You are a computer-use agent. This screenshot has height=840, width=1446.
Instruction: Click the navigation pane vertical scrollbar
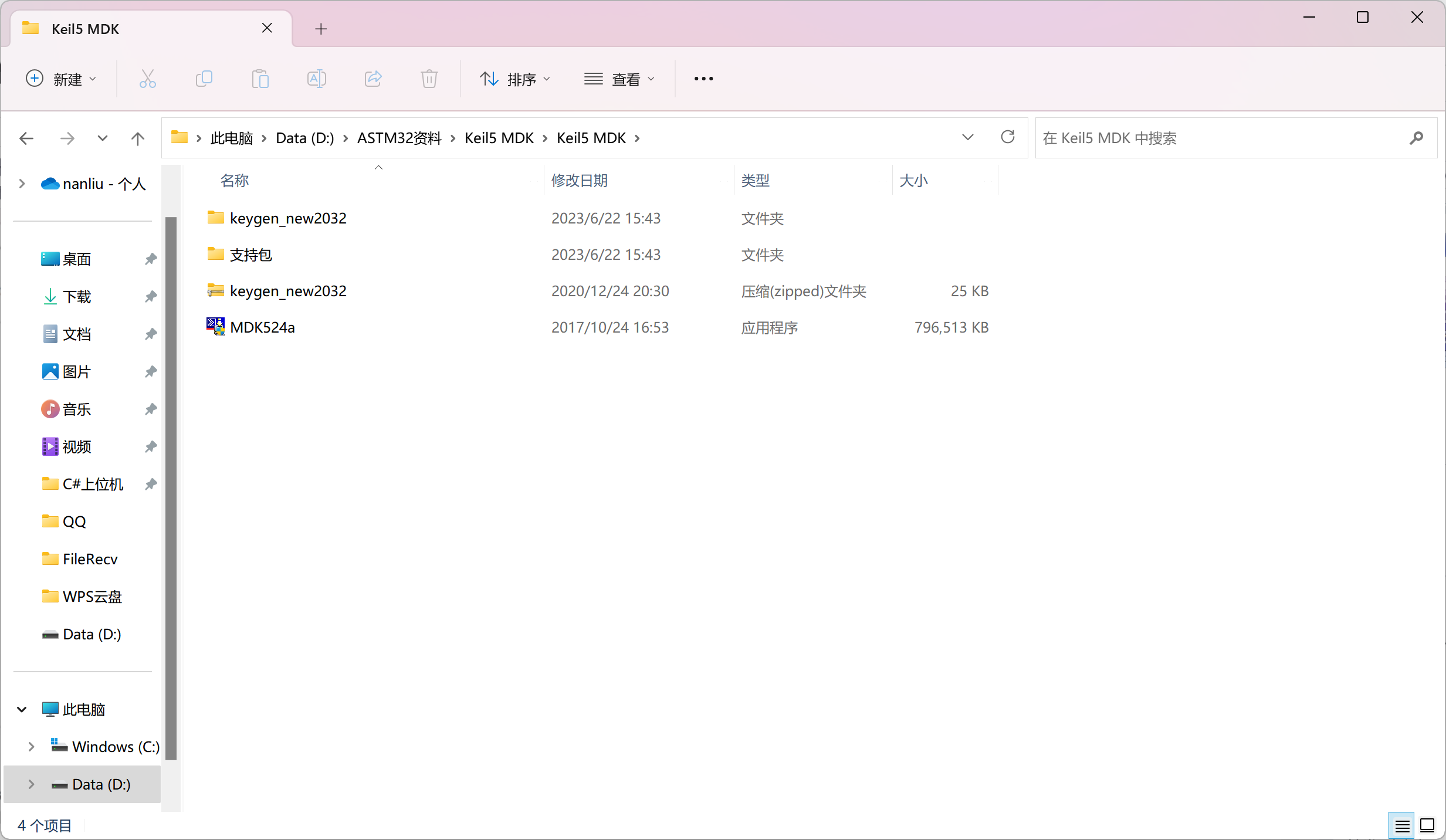point(171,487)
